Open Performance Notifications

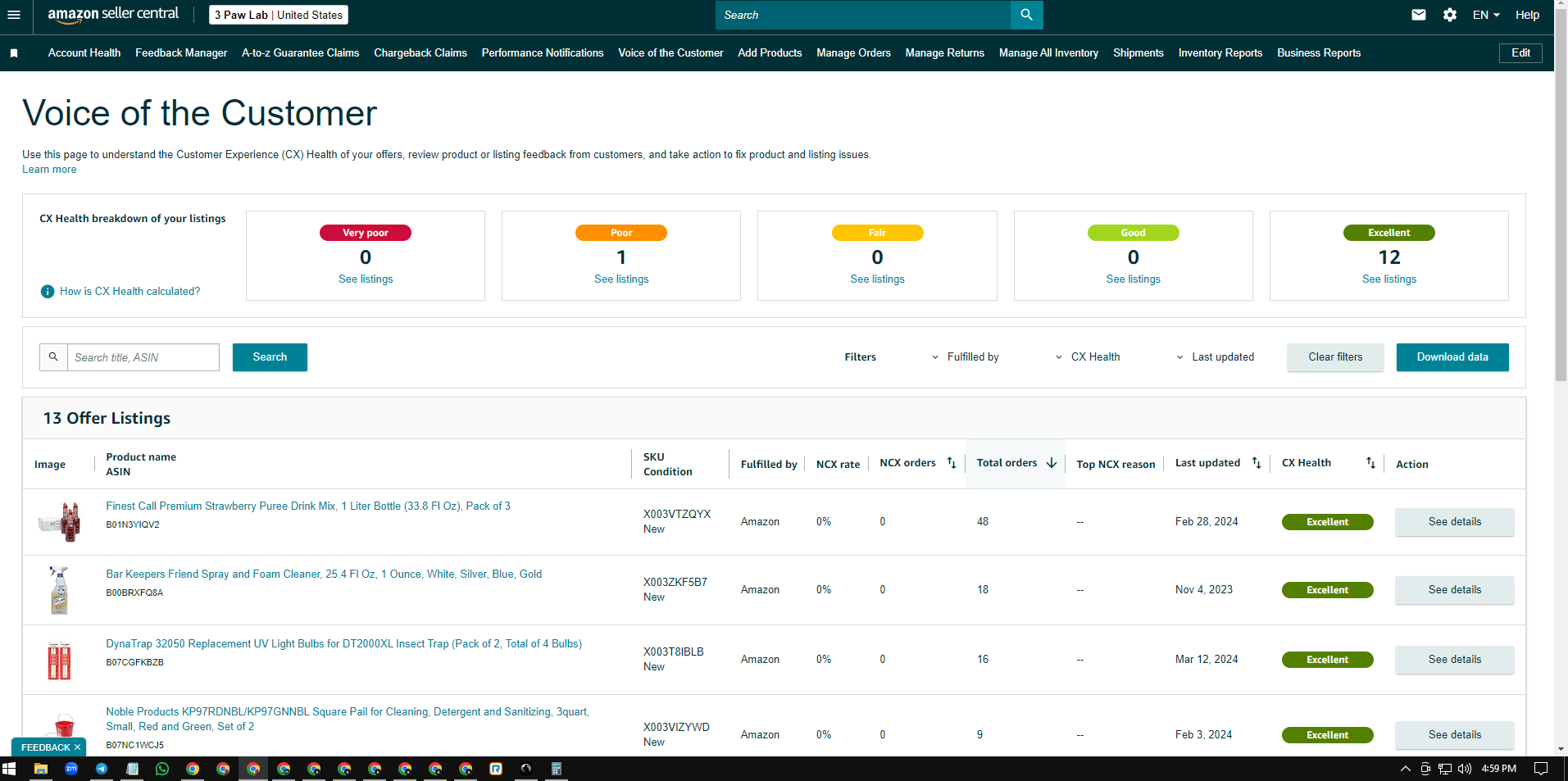coord(543,53)
